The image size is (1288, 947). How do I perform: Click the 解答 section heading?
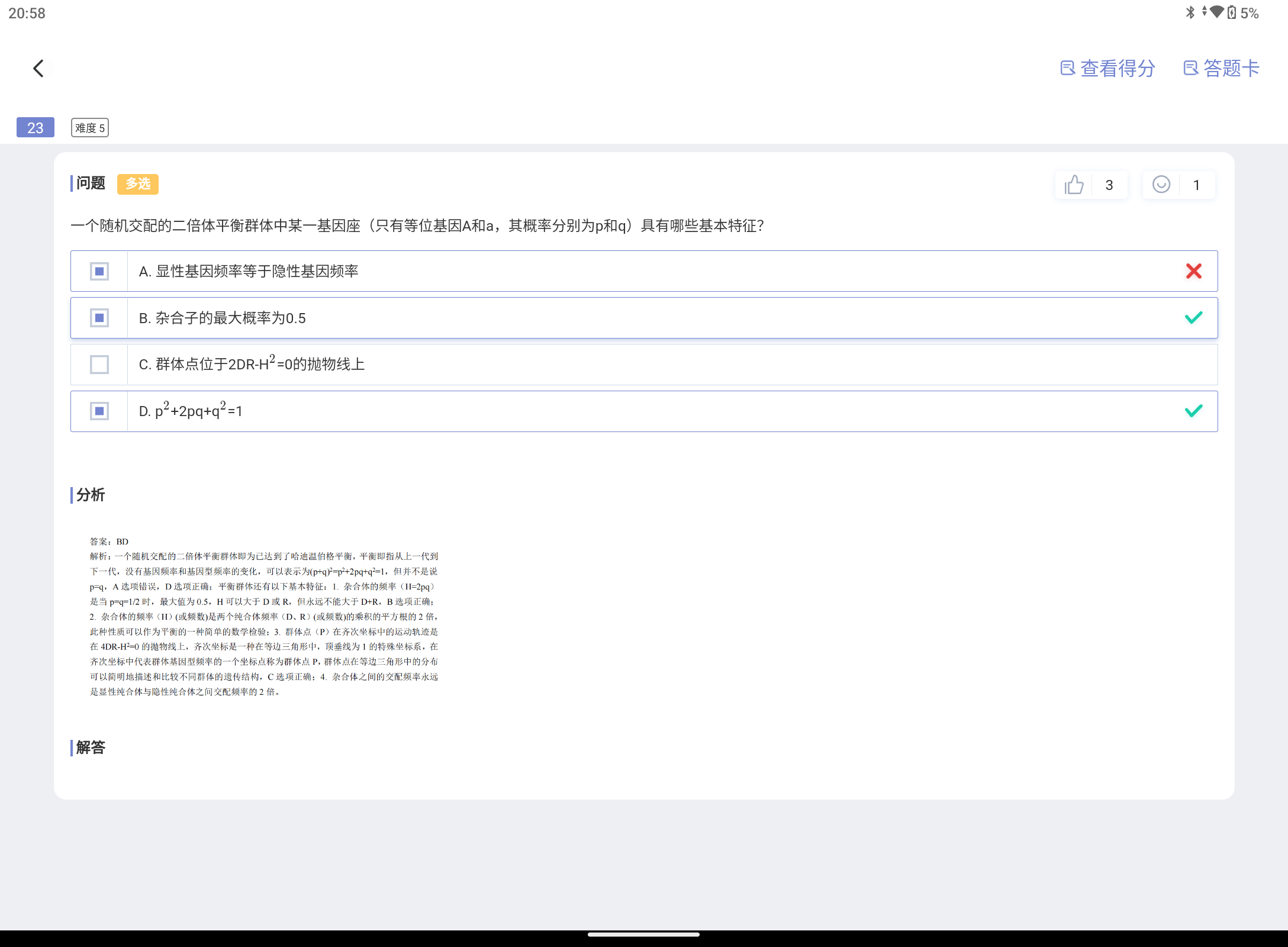tap(91, 748)
